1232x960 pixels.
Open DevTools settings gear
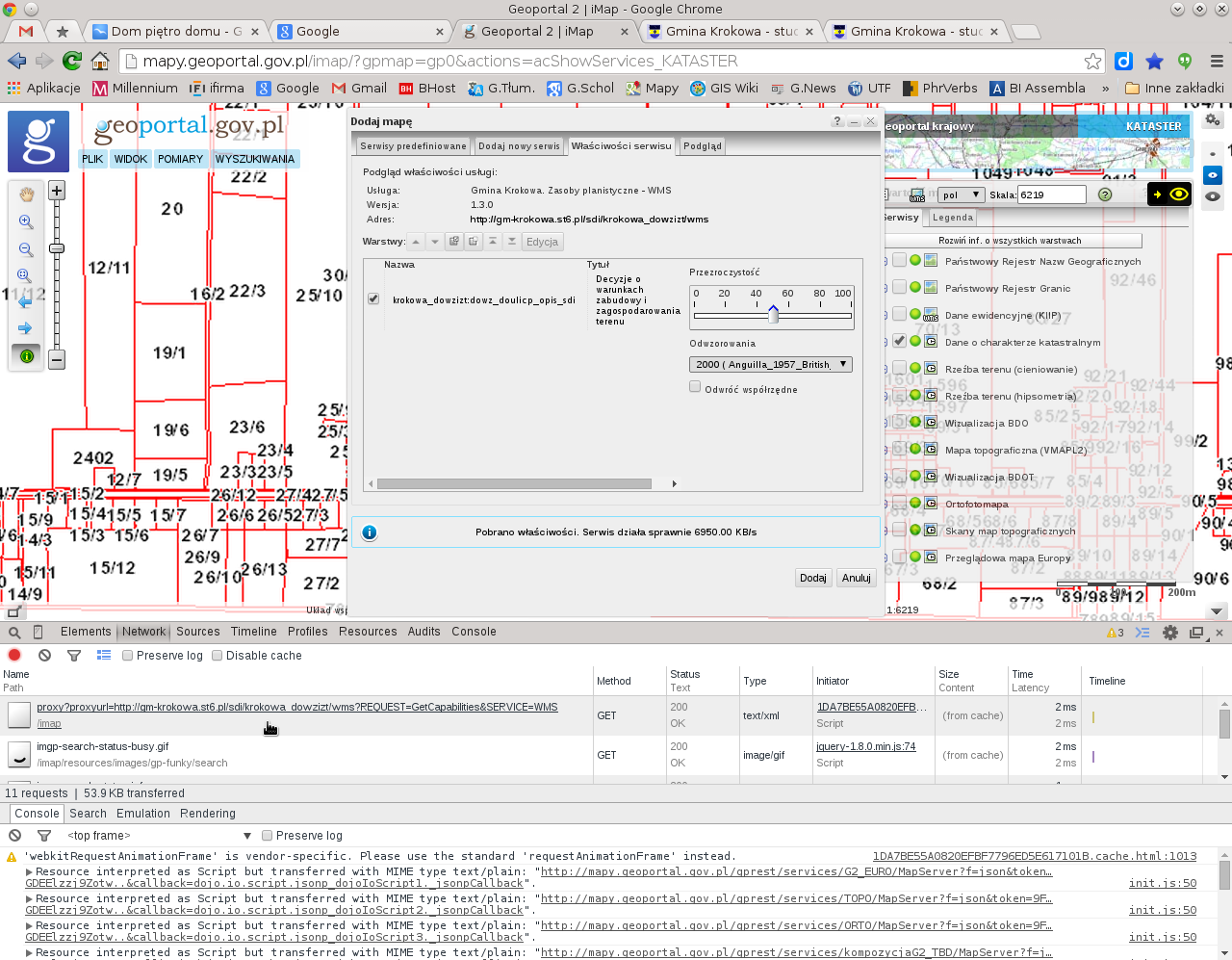(1170, 633)
